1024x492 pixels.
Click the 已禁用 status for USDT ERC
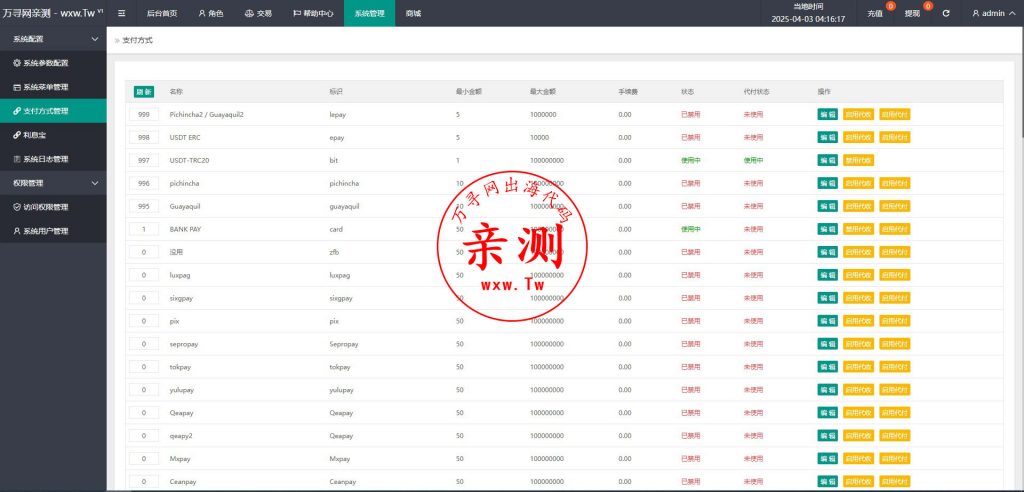[690, 137]
